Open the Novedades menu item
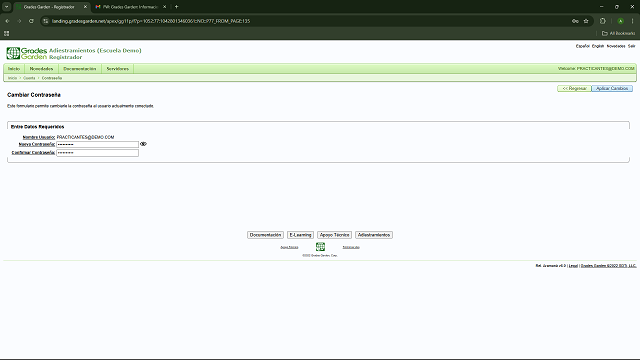This screenshot has height=360, width=640. point(41,69)
